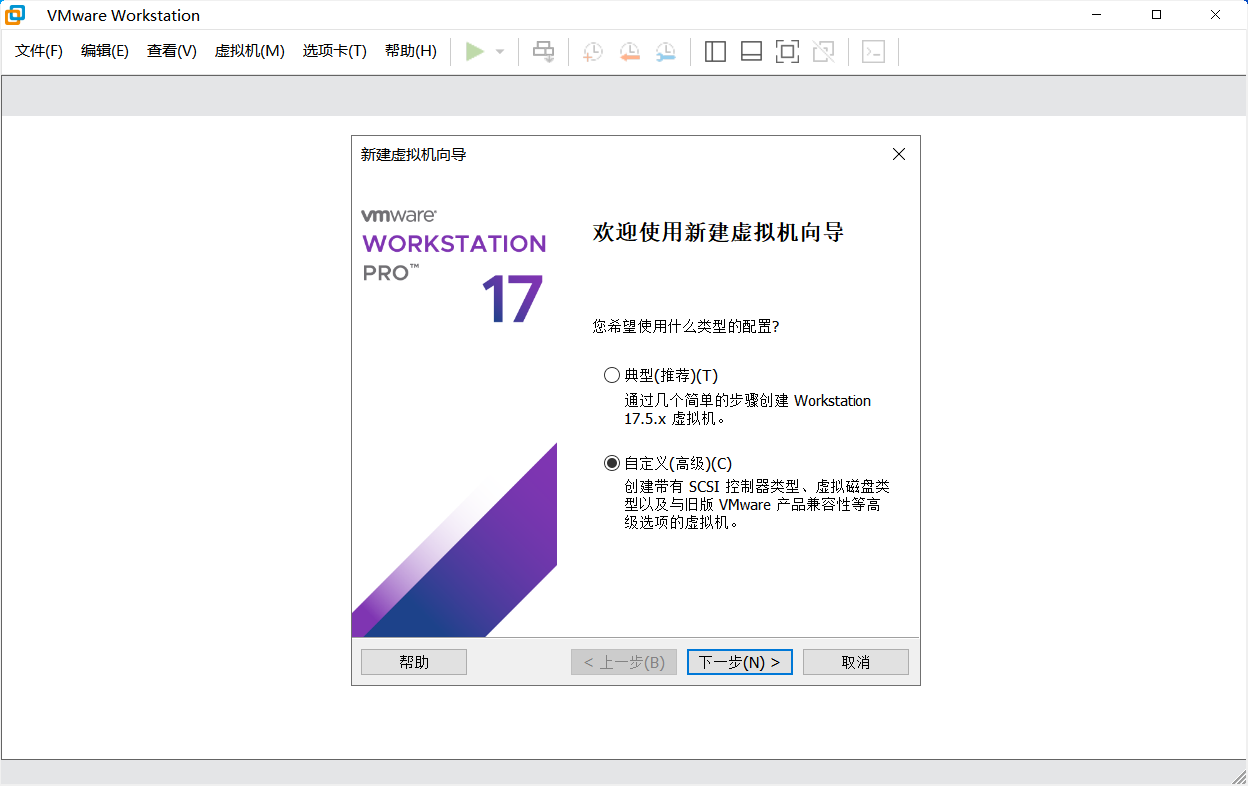Viewport: 1248px width, 786px height.
Task: Send Ctrl+Alt+Del to the guest
Action: (x=543, y=51)
